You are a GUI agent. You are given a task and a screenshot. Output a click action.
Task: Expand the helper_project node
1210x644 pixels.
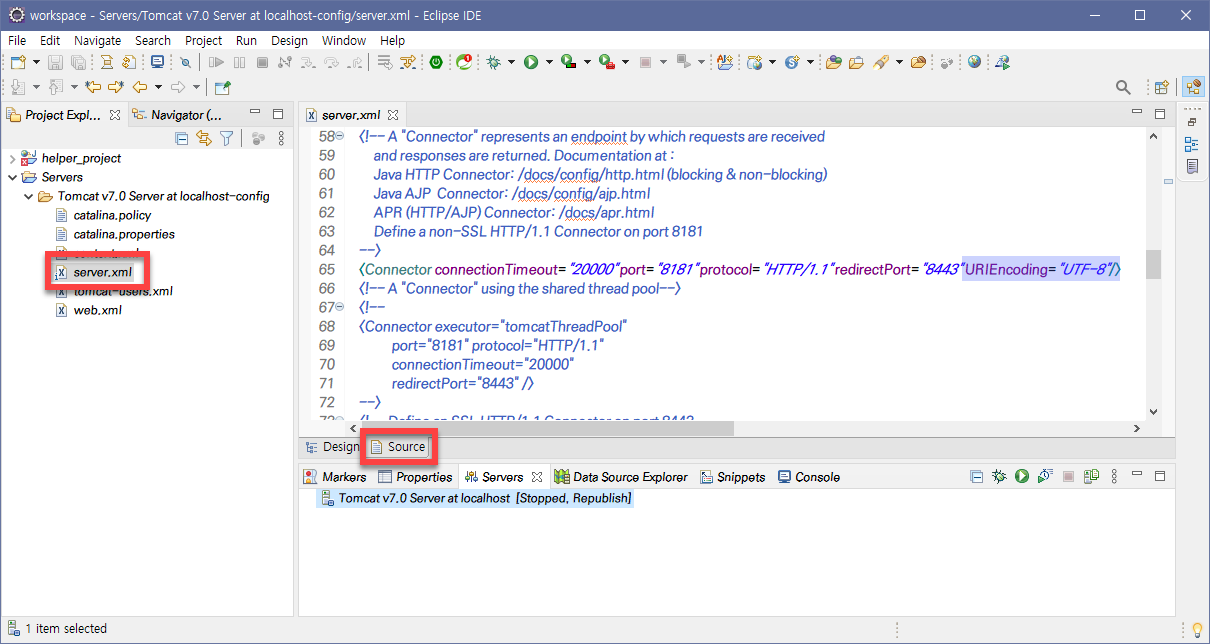[13, 158]
